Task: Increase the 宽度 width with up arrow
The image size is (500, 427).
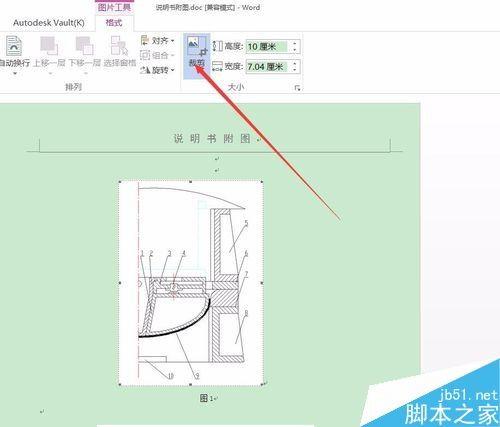Action: pyautogui.click(x=295, y=64)
